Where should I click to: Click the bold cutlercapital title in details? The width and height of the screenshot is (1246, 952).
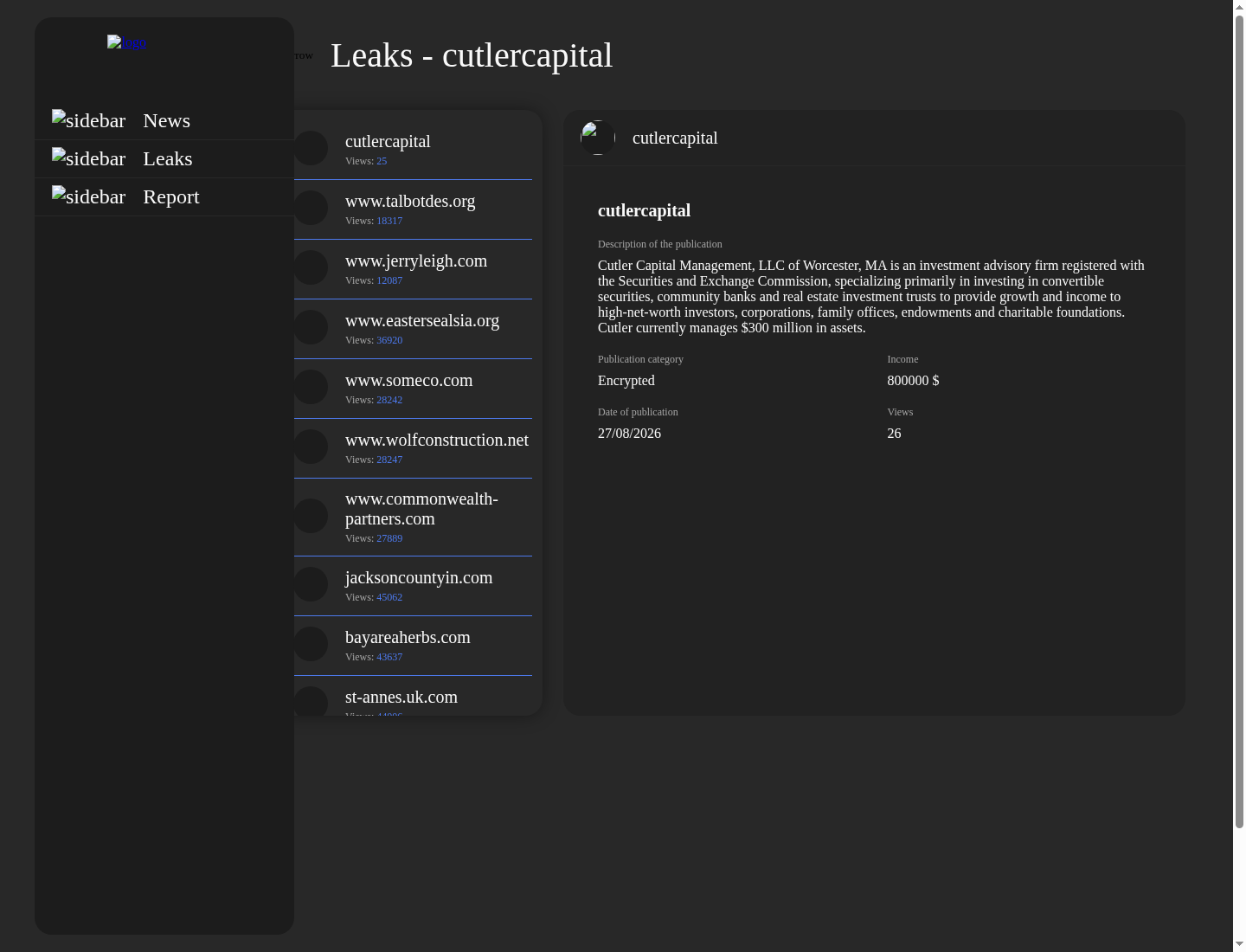(644, 210)
